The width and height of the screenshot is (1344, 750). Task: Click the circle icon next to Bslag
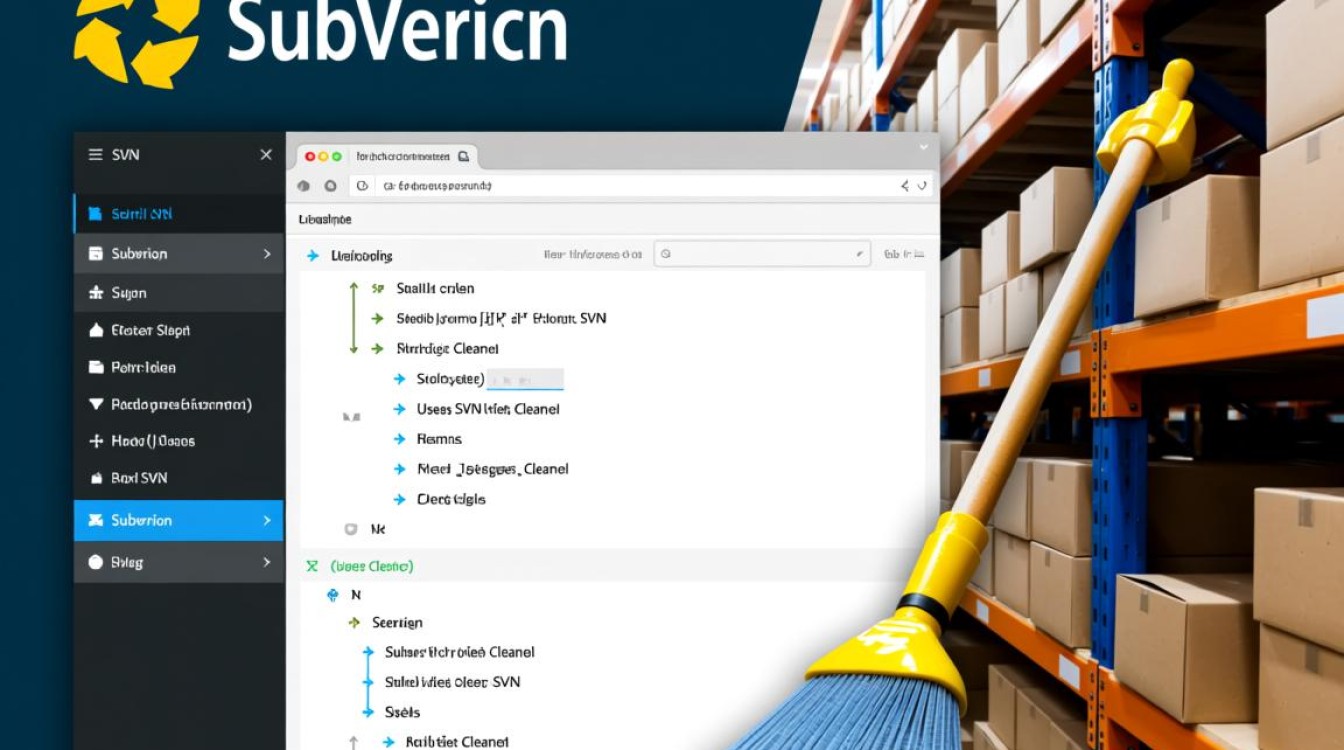pyautogui.click(x=96, y=562)
